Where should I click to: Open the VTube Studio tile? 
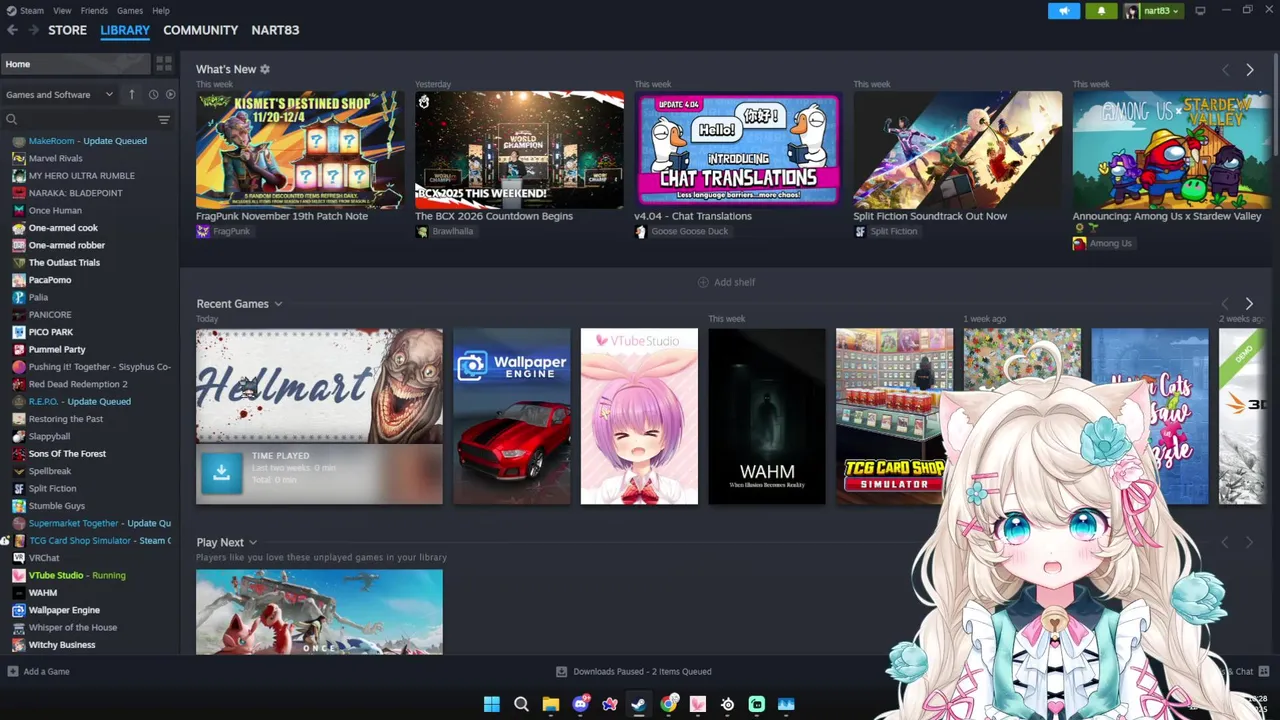(639, 416)
